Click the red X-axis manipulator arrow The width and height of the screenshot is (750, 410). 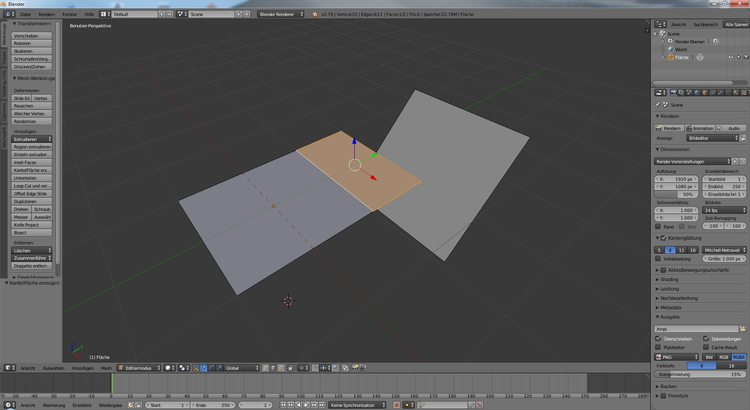tap(373, 178)
